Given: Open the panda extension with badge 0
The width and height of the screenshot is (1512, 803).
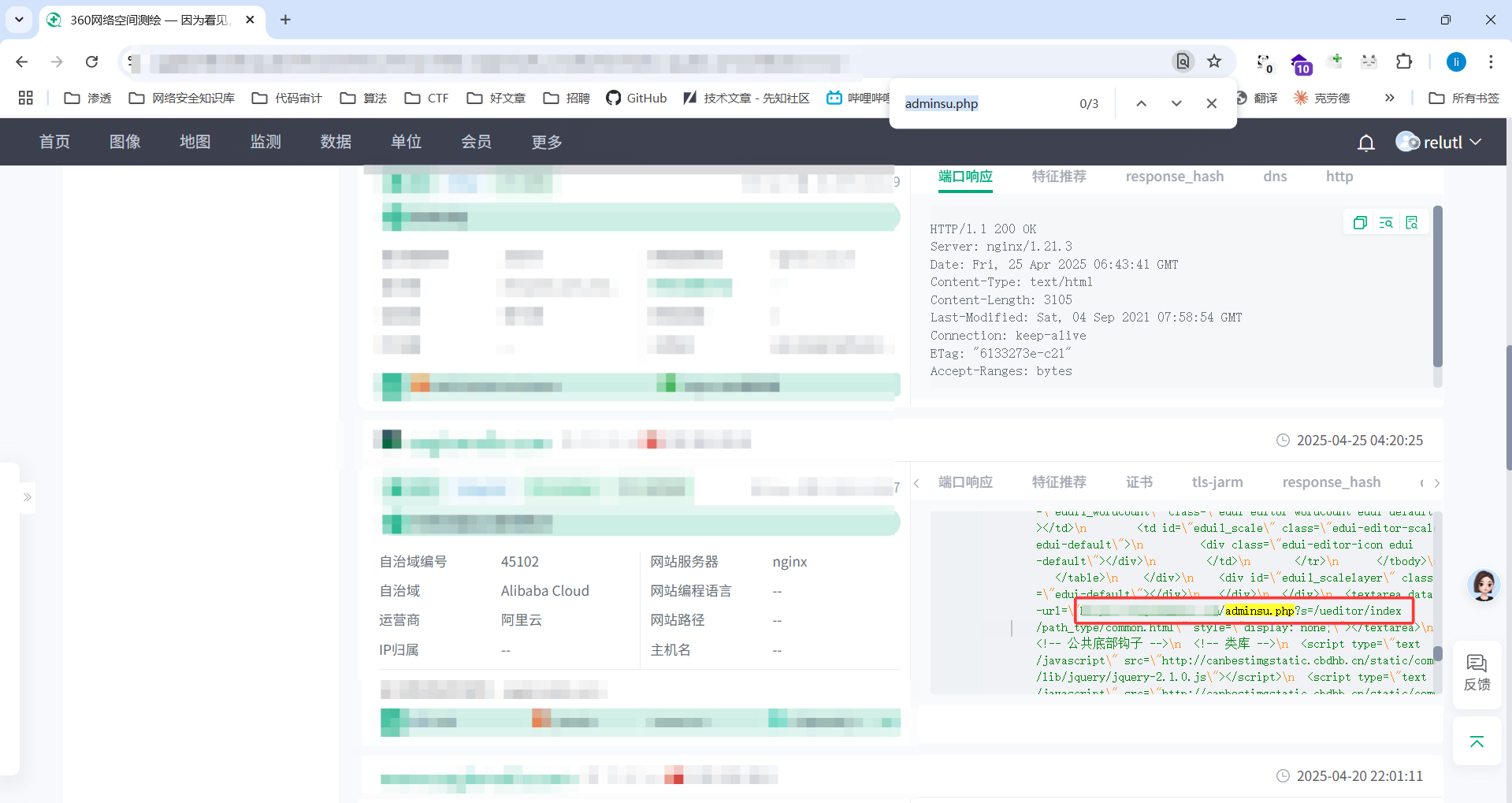Looking at the screenshot, I should (x=1265, y=62).
